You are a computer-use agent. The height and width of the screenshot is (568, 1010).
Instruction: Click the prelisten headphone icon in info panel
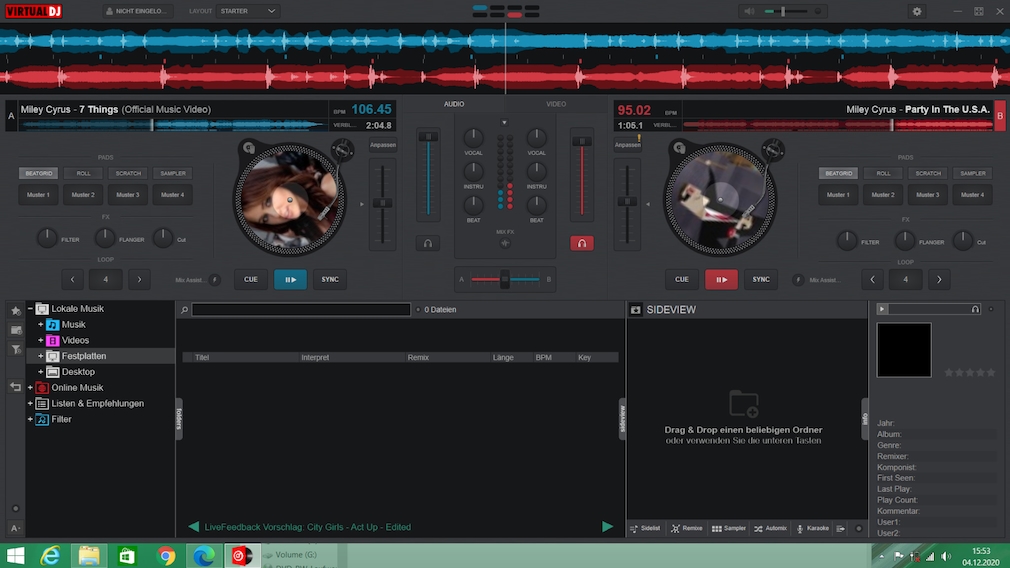click(975, 309)
